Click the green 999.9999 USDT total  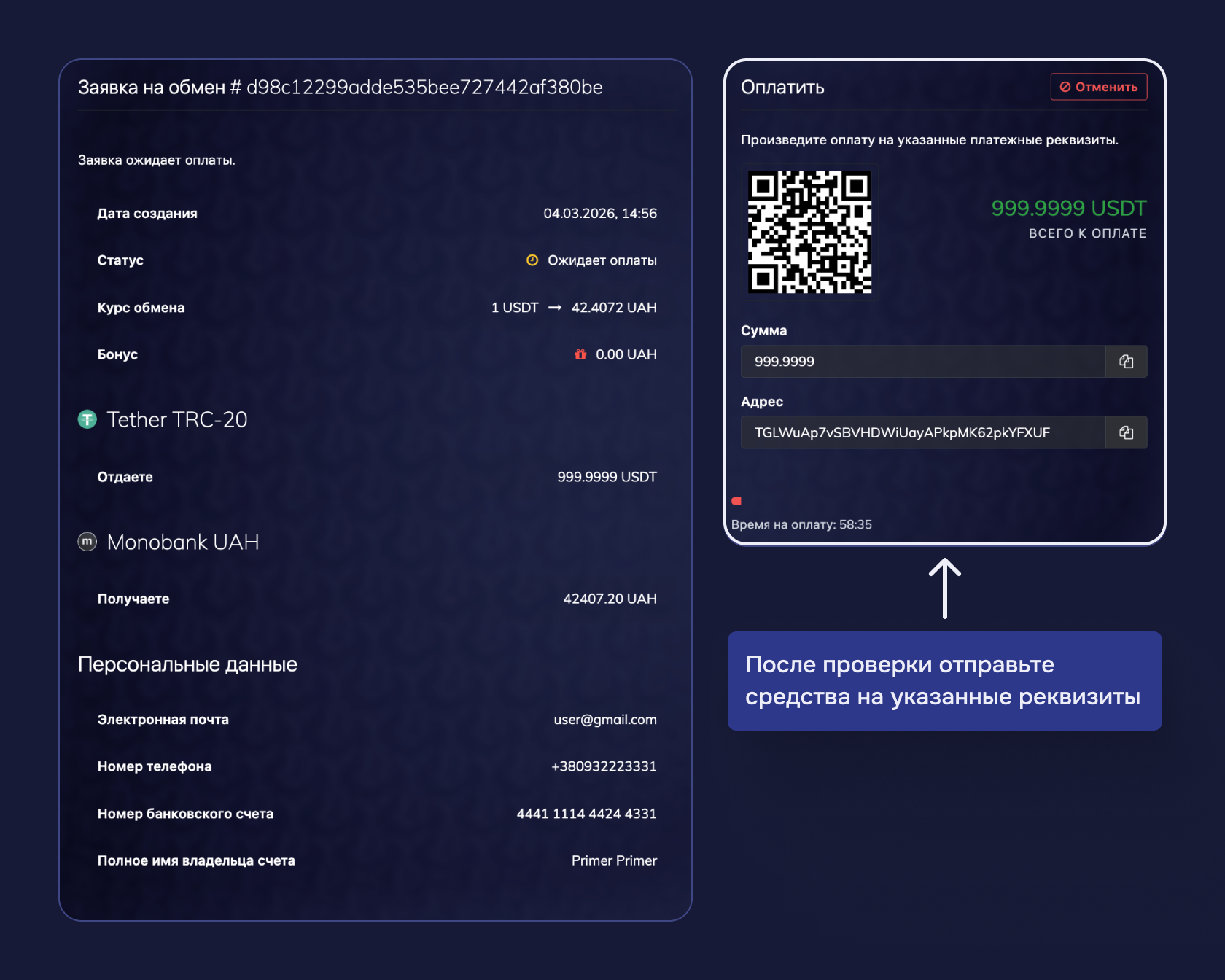(x=1068, y=209)
